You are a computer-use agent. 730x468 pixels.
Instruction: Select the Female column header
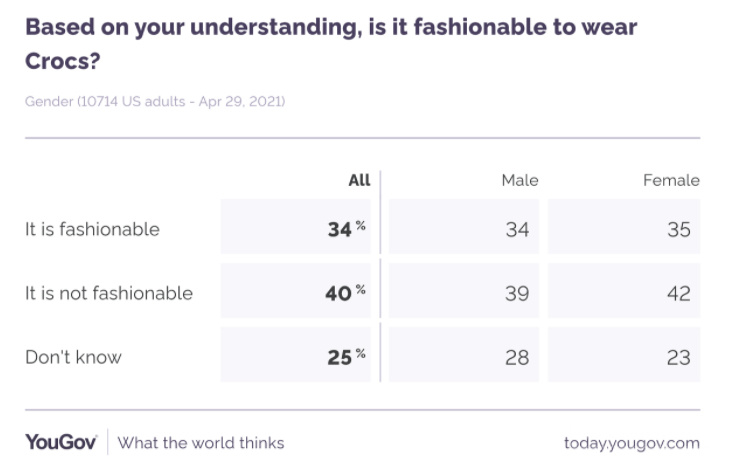[671, 180]
